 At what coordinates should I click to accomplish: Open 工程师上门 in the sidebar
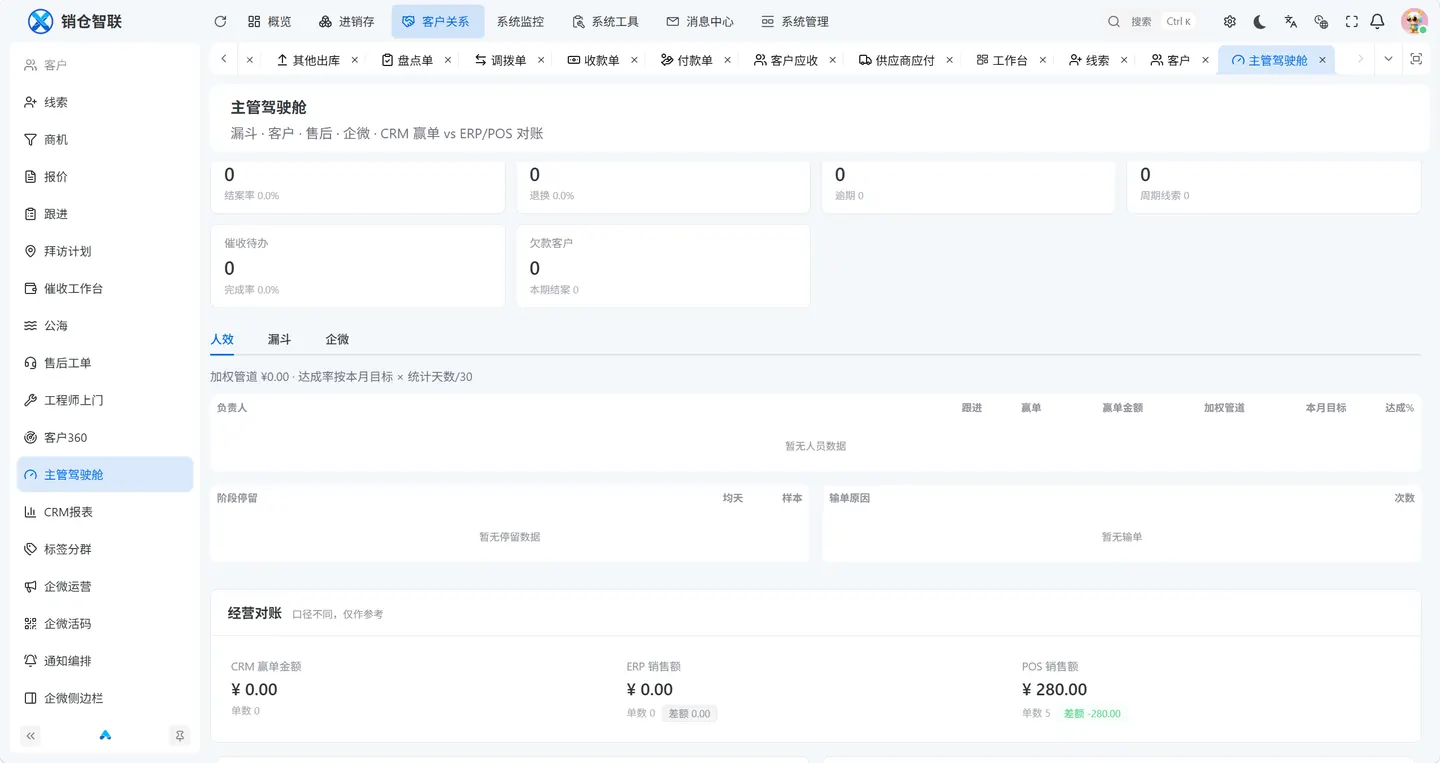105,400
